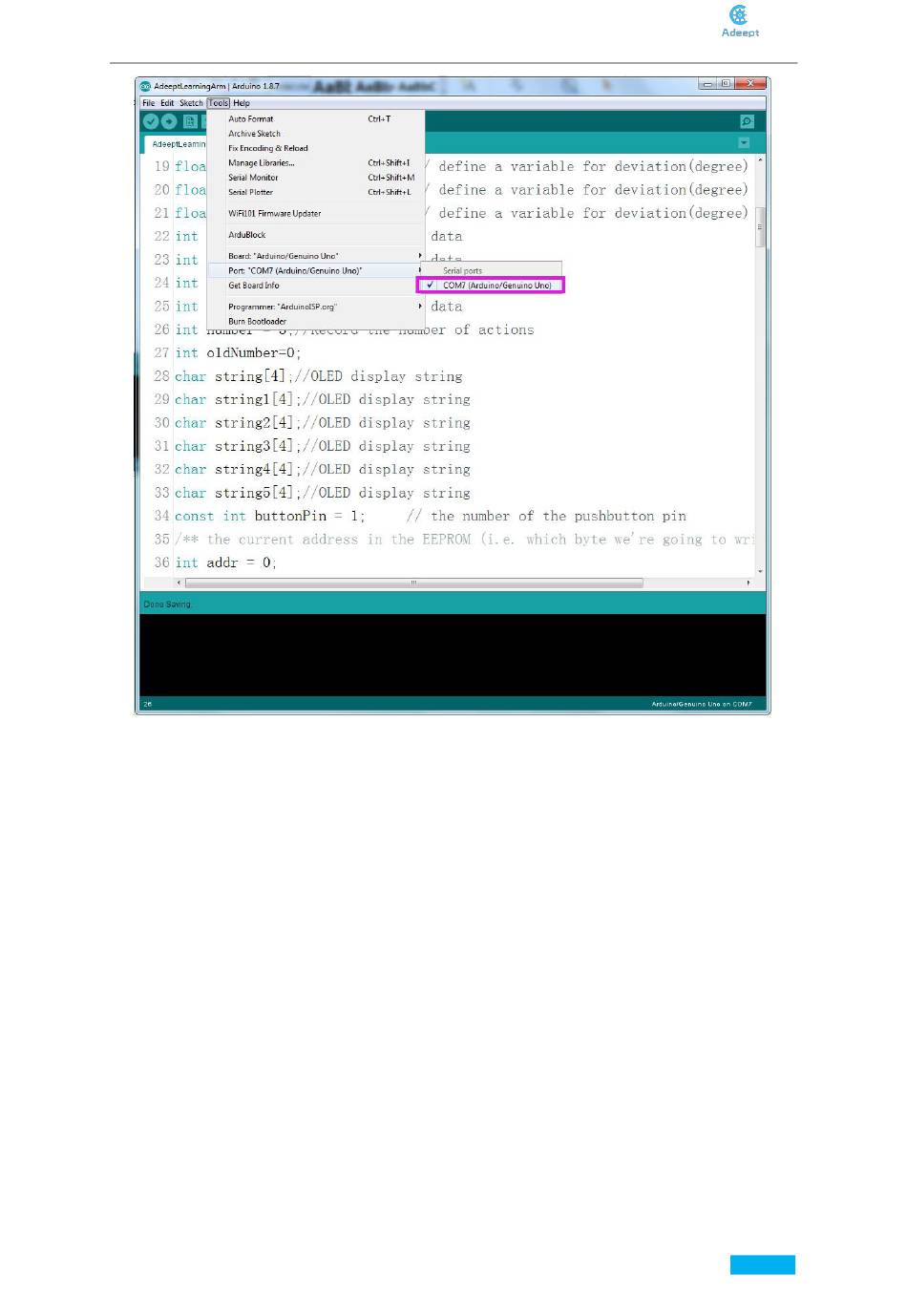Open the Help menu
Screen dimensions: 907x1316
click(242, 103)
